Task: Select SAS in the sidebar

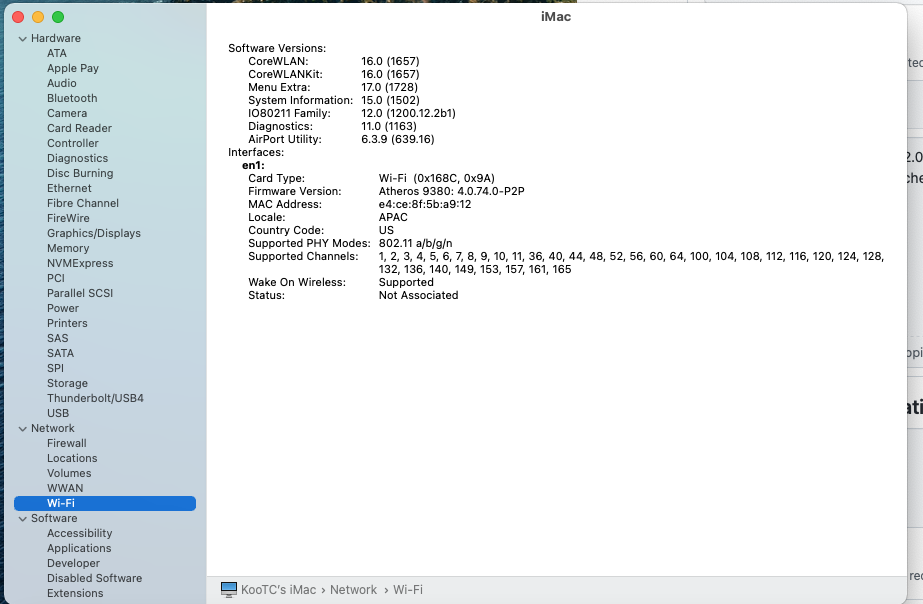Action: coord(58,338)
